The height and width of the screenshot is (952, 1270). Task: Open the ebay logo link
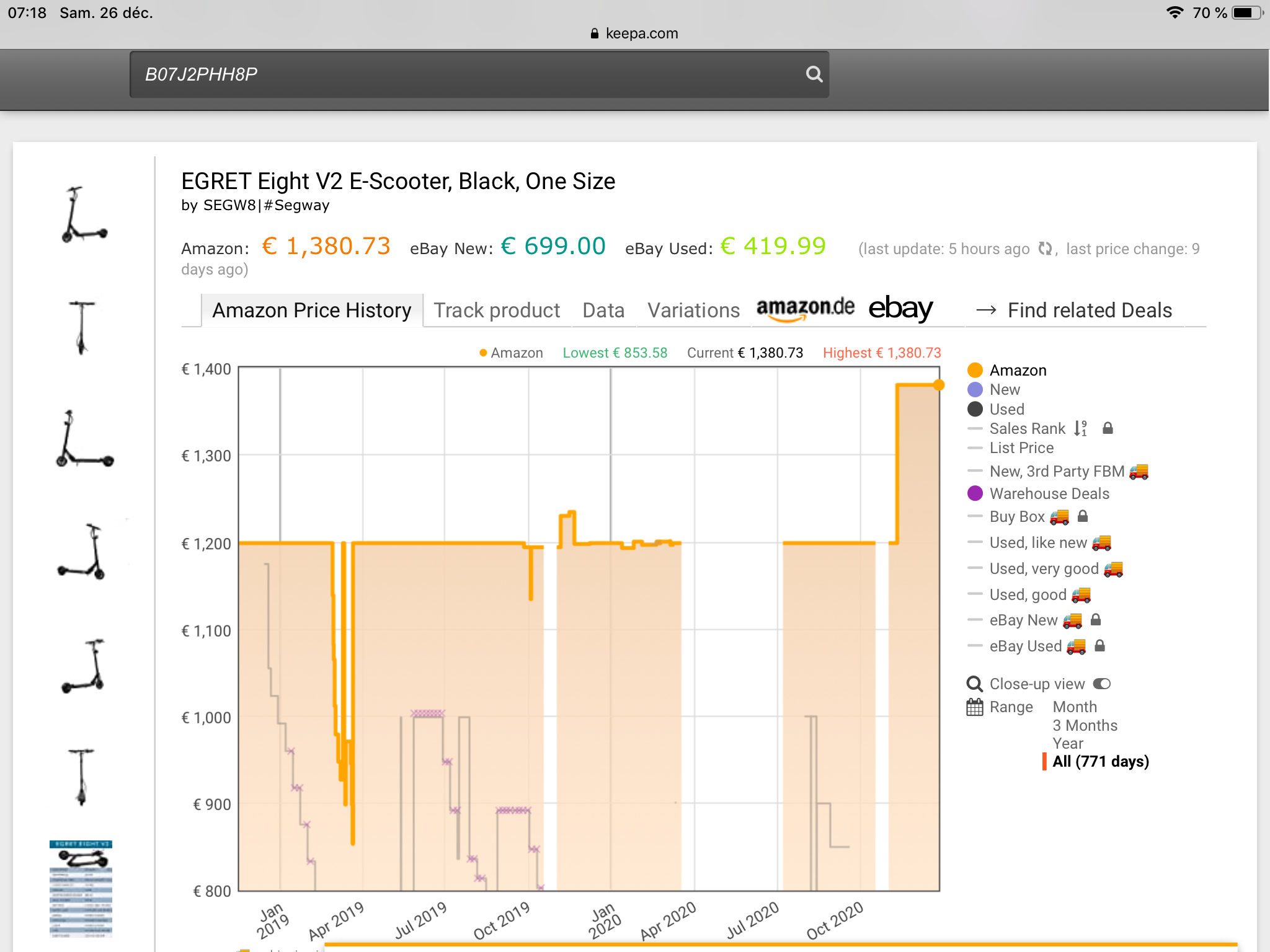[x=900, y=308]
